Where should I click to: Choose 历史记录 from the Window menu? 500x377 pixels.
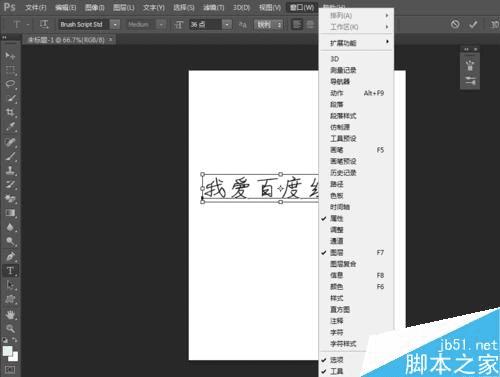tap(357, 173)
